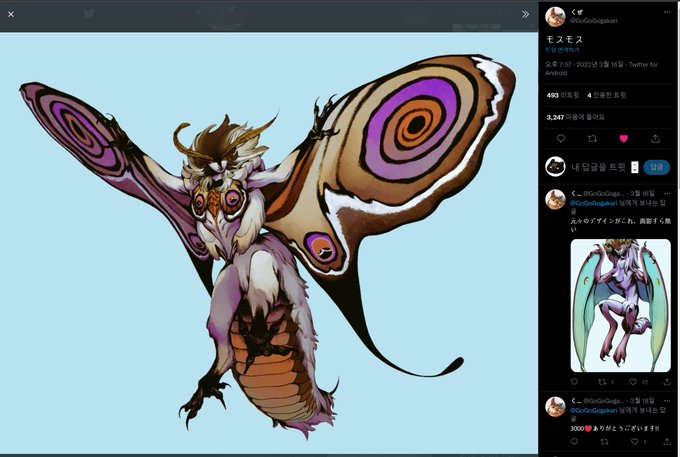Retweet the main tweet
This screenshot has width=680, height=457.
(x=592, y=139)
